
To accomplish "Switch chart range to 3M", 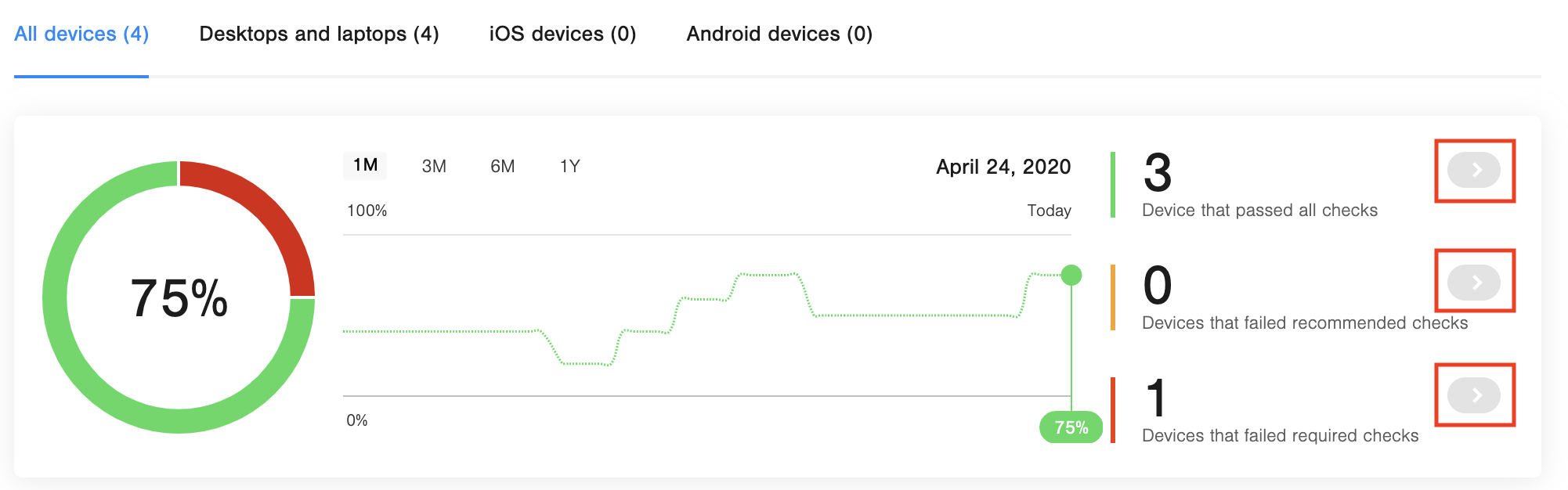I will click(434, 166).
